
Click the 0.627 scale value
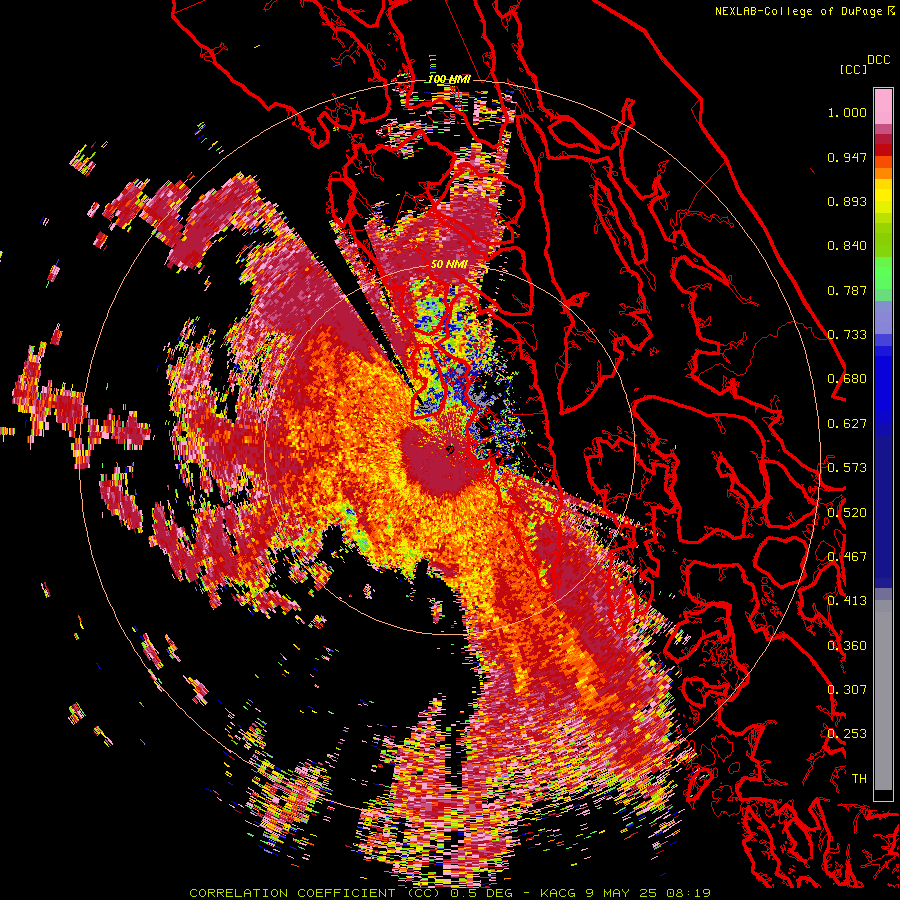(x=847, y=424)
